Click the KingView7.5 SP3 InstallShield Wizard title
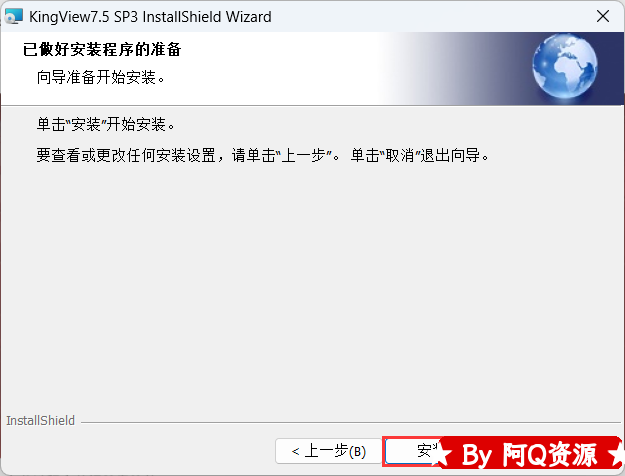625x476 pixels. pos(150,17)
